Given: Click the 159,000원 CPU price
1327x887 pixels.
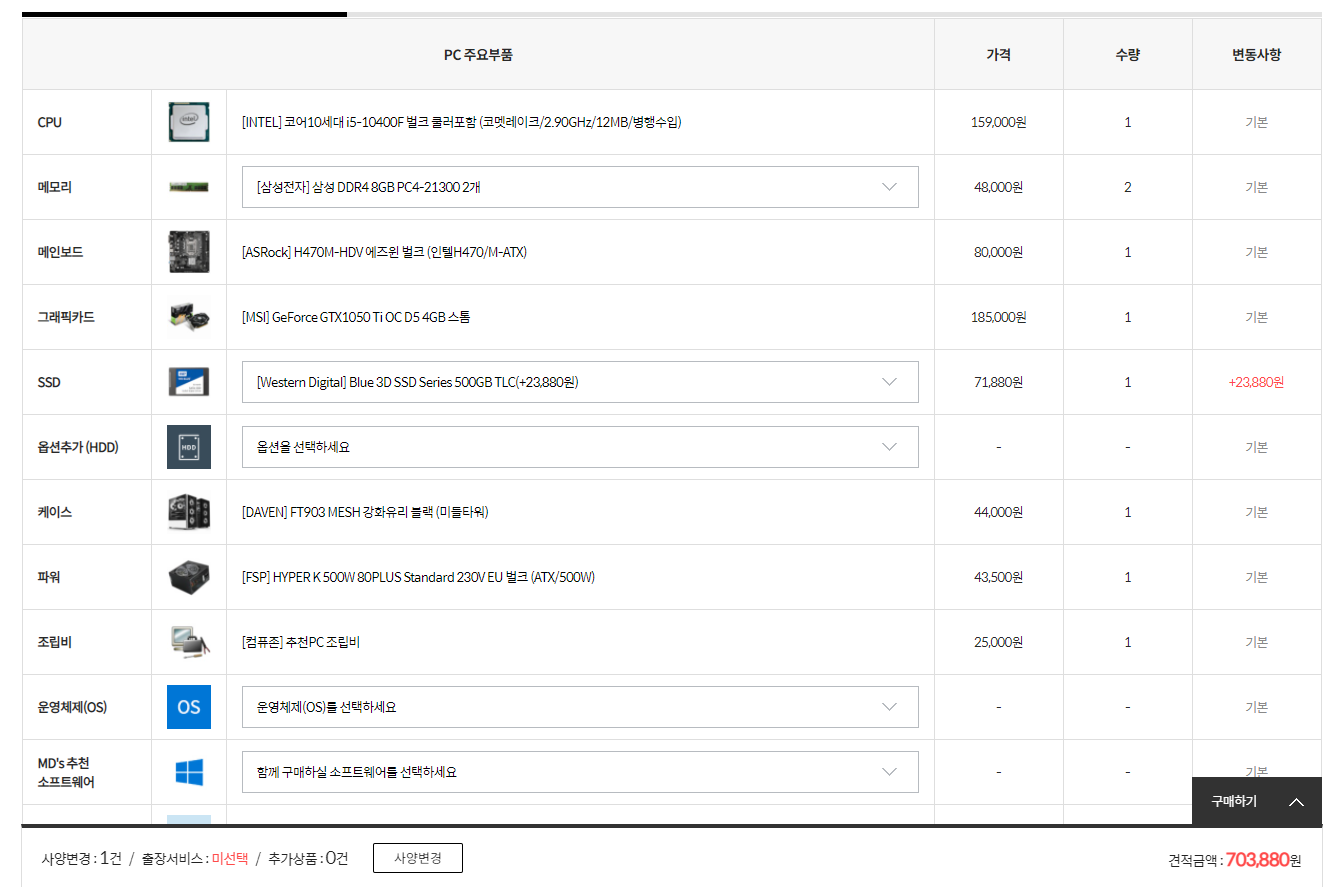Looking at the screenshot, I should click(998, 122).
